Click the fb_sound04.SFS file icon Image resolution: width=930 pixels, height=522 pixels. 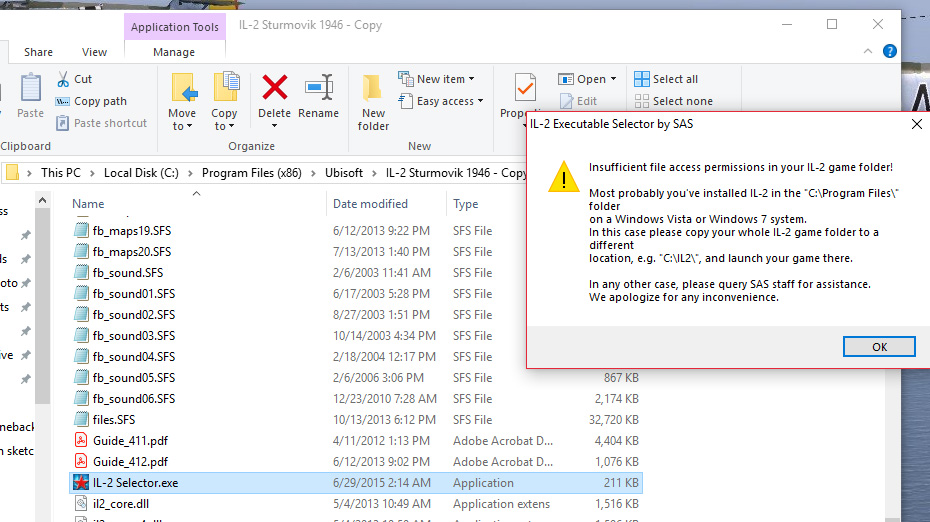81,356
